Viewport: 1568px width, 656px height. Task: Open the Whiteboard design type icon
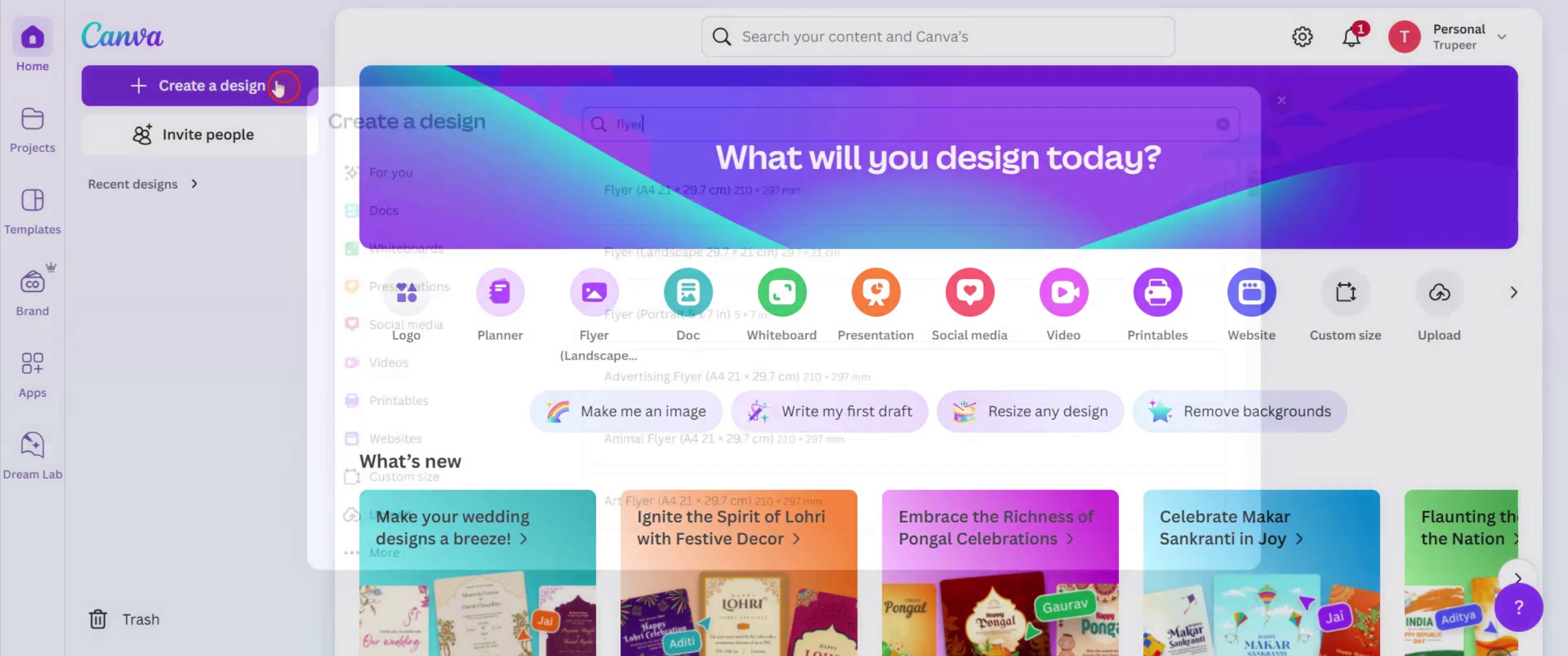point(781,292)
